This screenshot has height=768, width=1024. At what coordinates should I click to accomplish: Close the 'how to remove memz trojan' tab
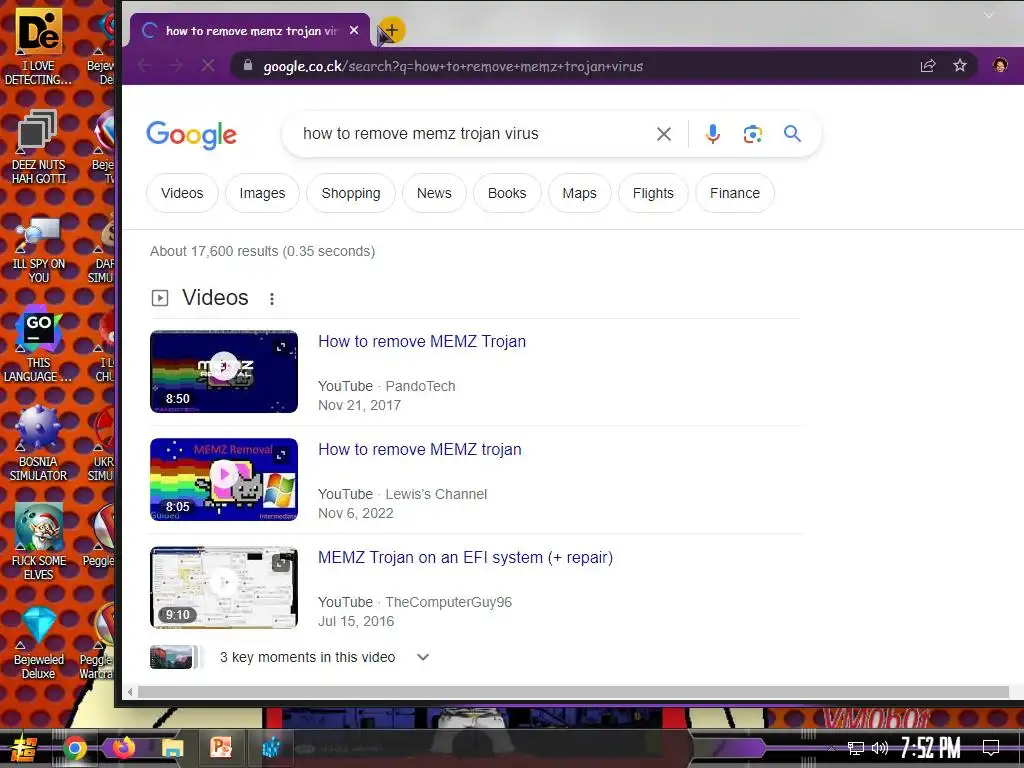[354, 30]
